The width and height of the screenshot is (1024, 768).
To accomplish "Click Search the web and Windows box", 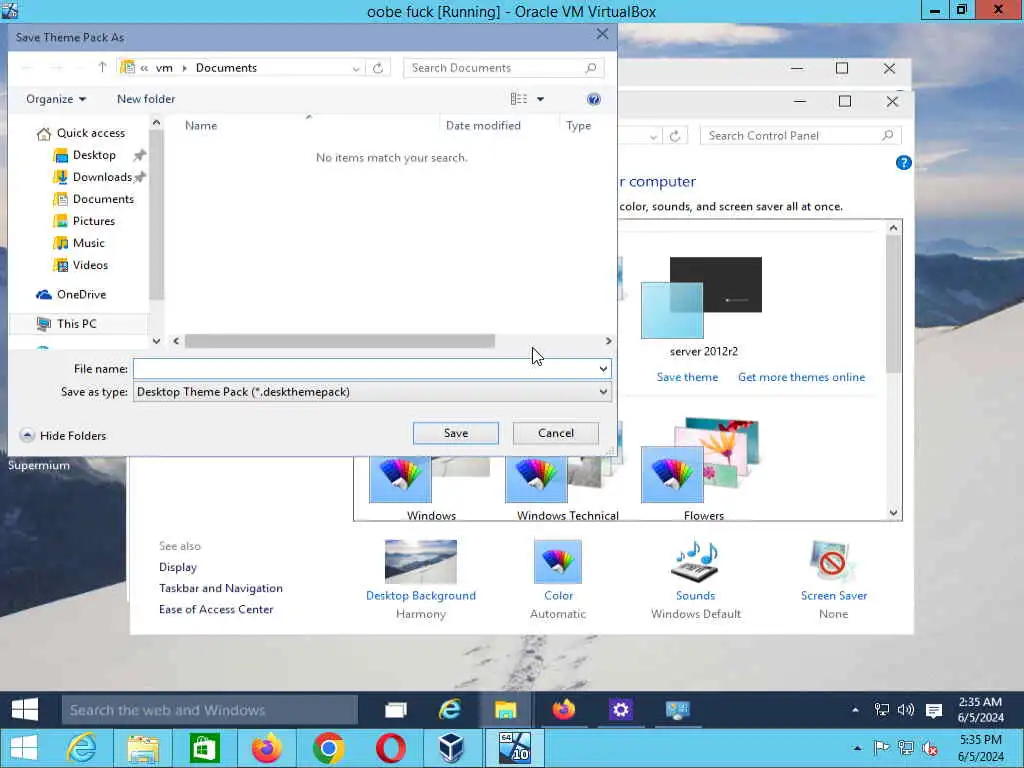I will (210, 710).
